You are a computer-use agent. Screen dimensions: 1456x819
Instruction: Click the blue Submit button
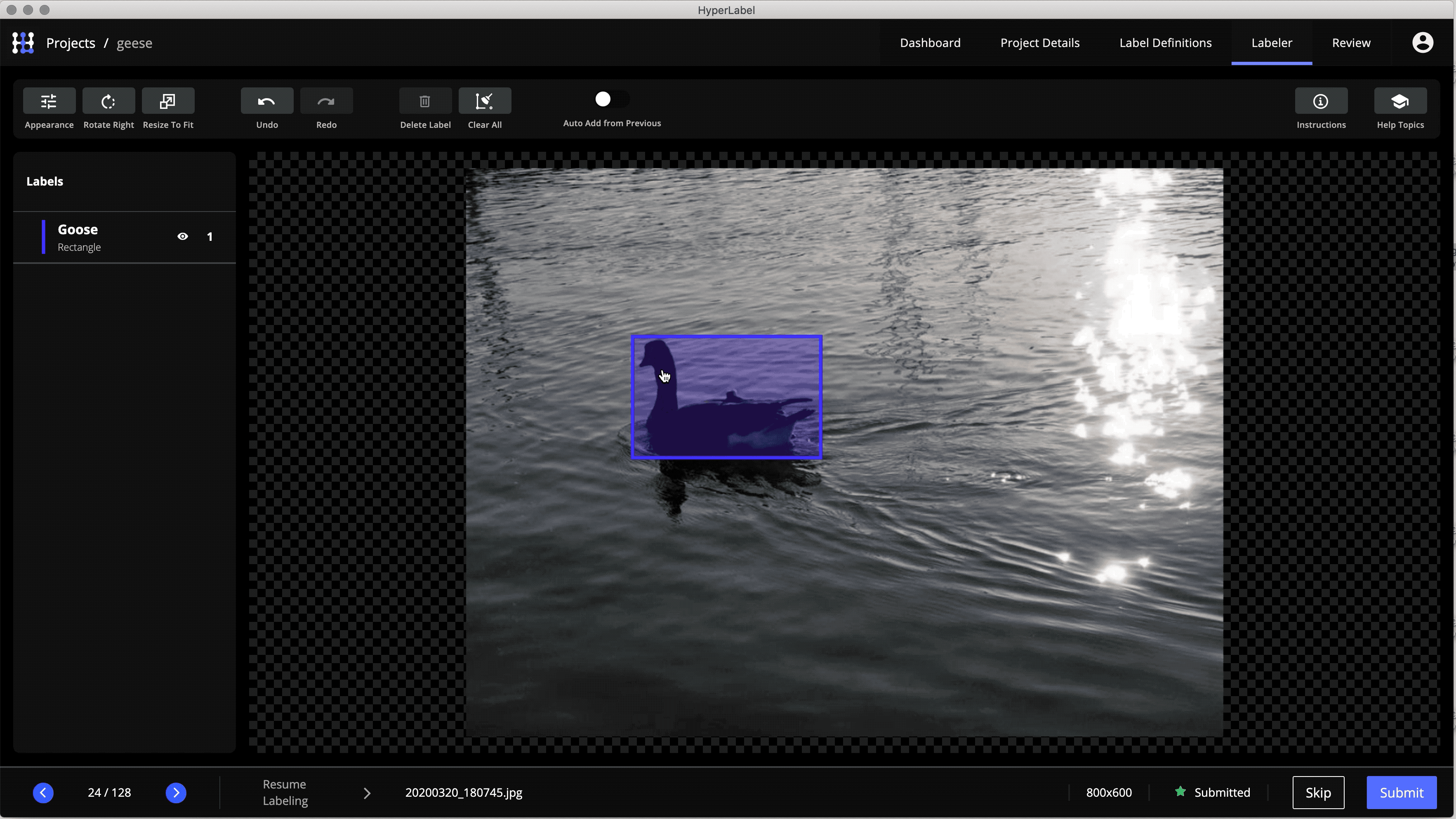(x=1401, y=793)
